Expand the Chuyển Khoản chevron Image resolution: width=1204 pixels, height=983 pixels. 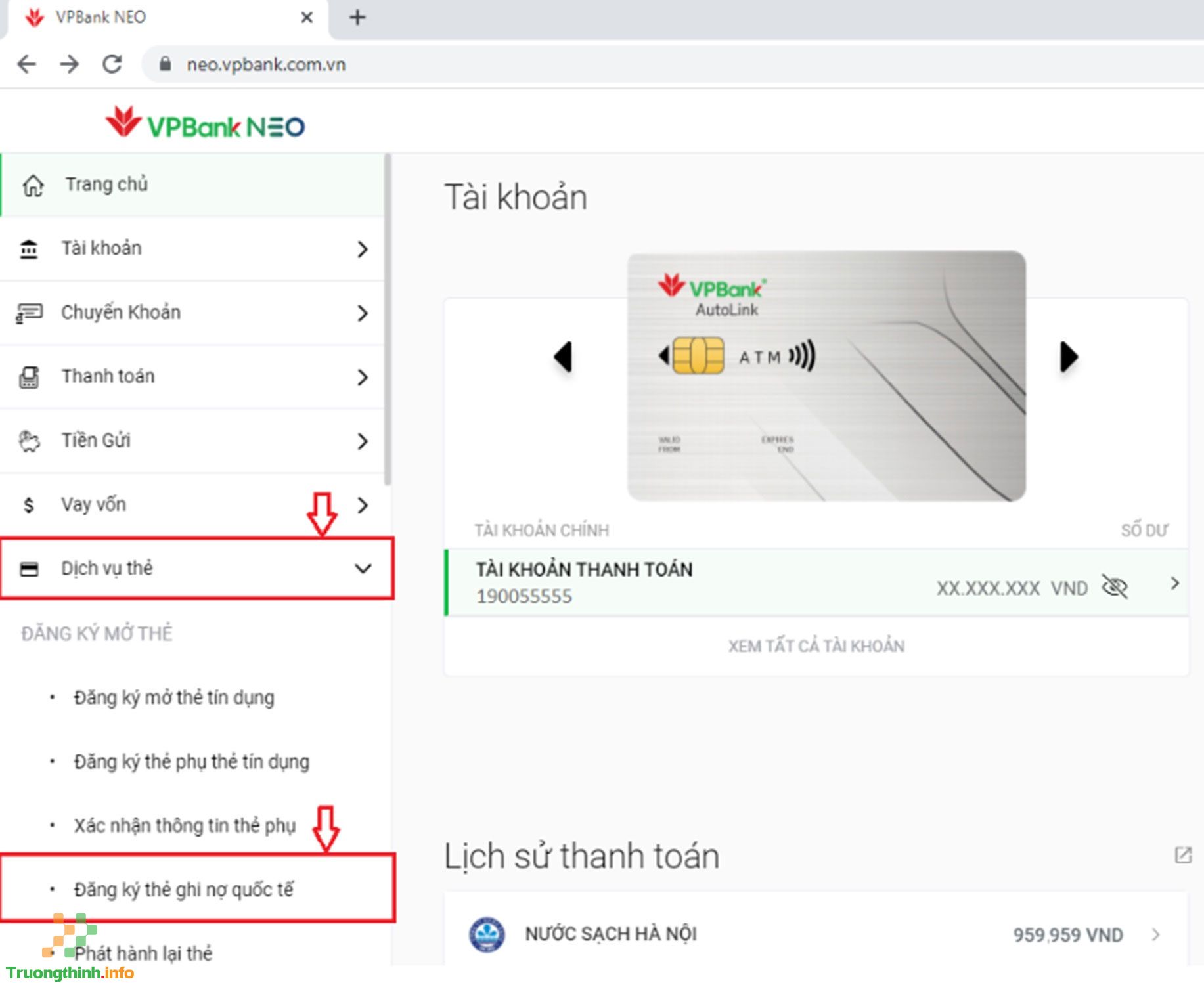click(362, 313)
